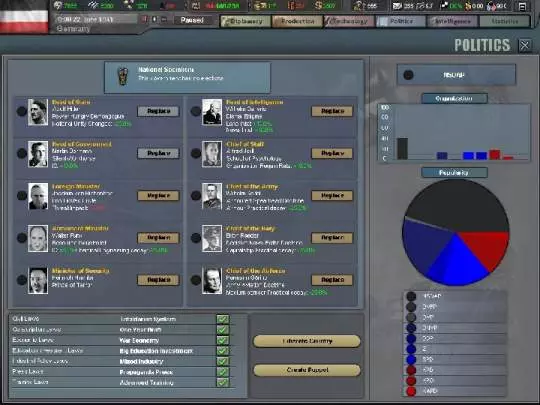Click the National Socialism ideology emblem
Screen dimensions: 540x405
pyautogui.click(x=123, y=76)
